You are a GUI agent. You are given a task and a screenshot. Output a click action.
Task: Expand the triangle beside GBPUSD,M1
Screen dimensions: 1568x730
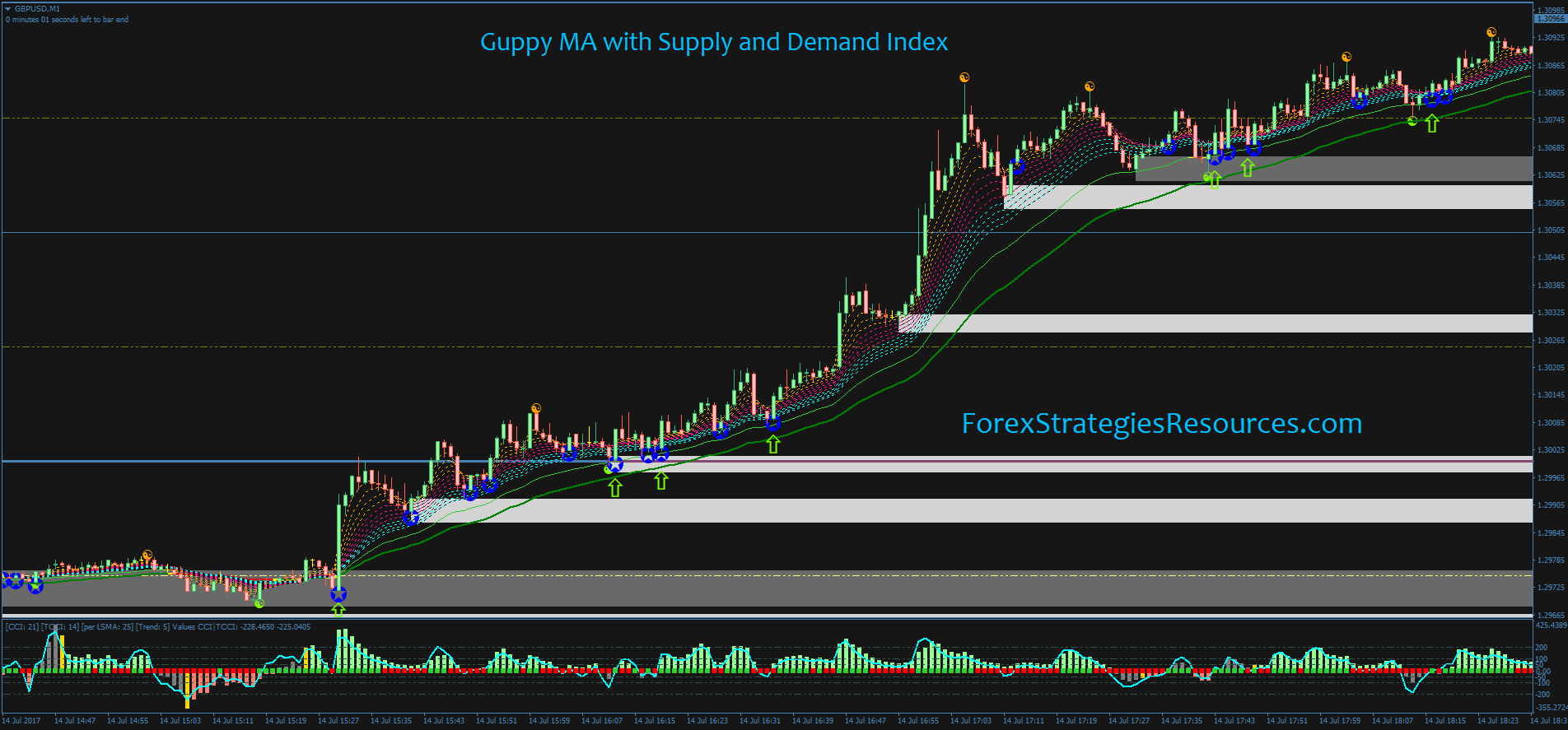point(8,8)
